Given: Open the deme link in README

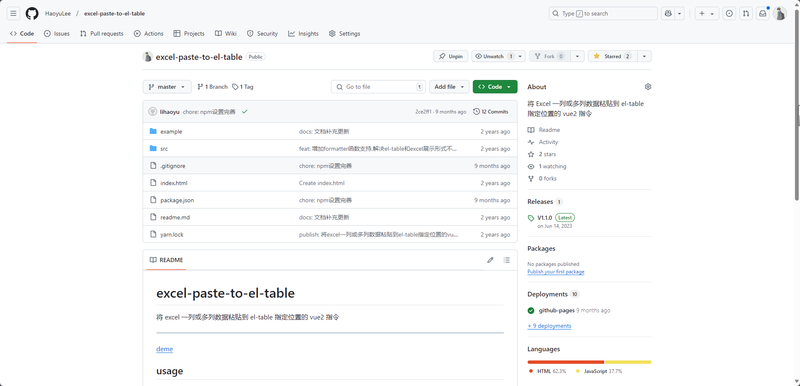Looking at the screenshot, I should point(164,349).
